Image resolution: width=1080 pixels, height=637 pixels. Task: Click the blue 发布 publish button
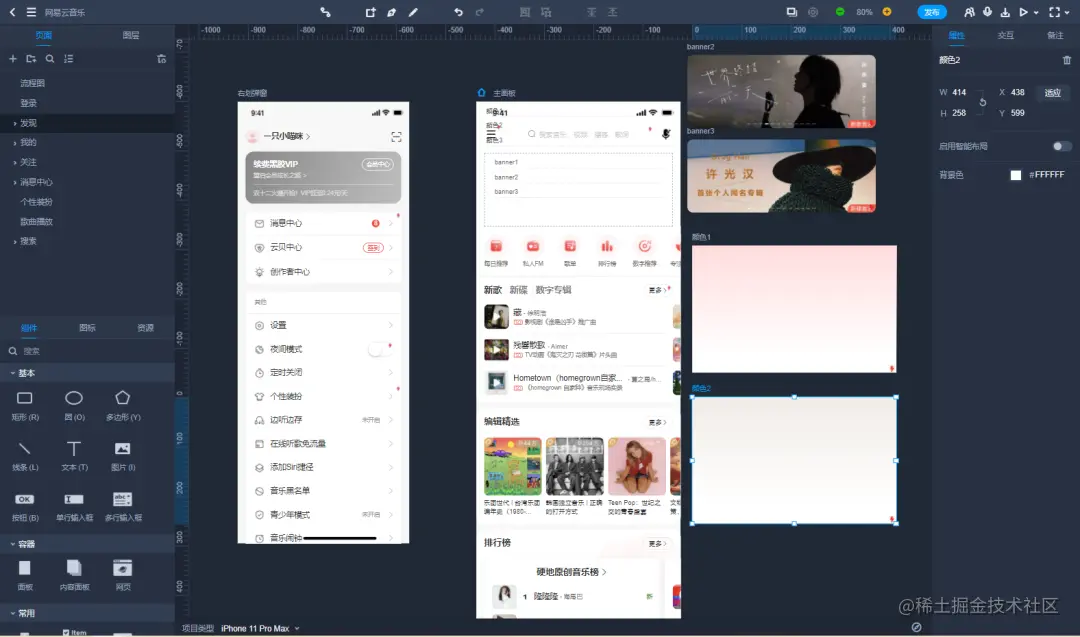point(932,12)
